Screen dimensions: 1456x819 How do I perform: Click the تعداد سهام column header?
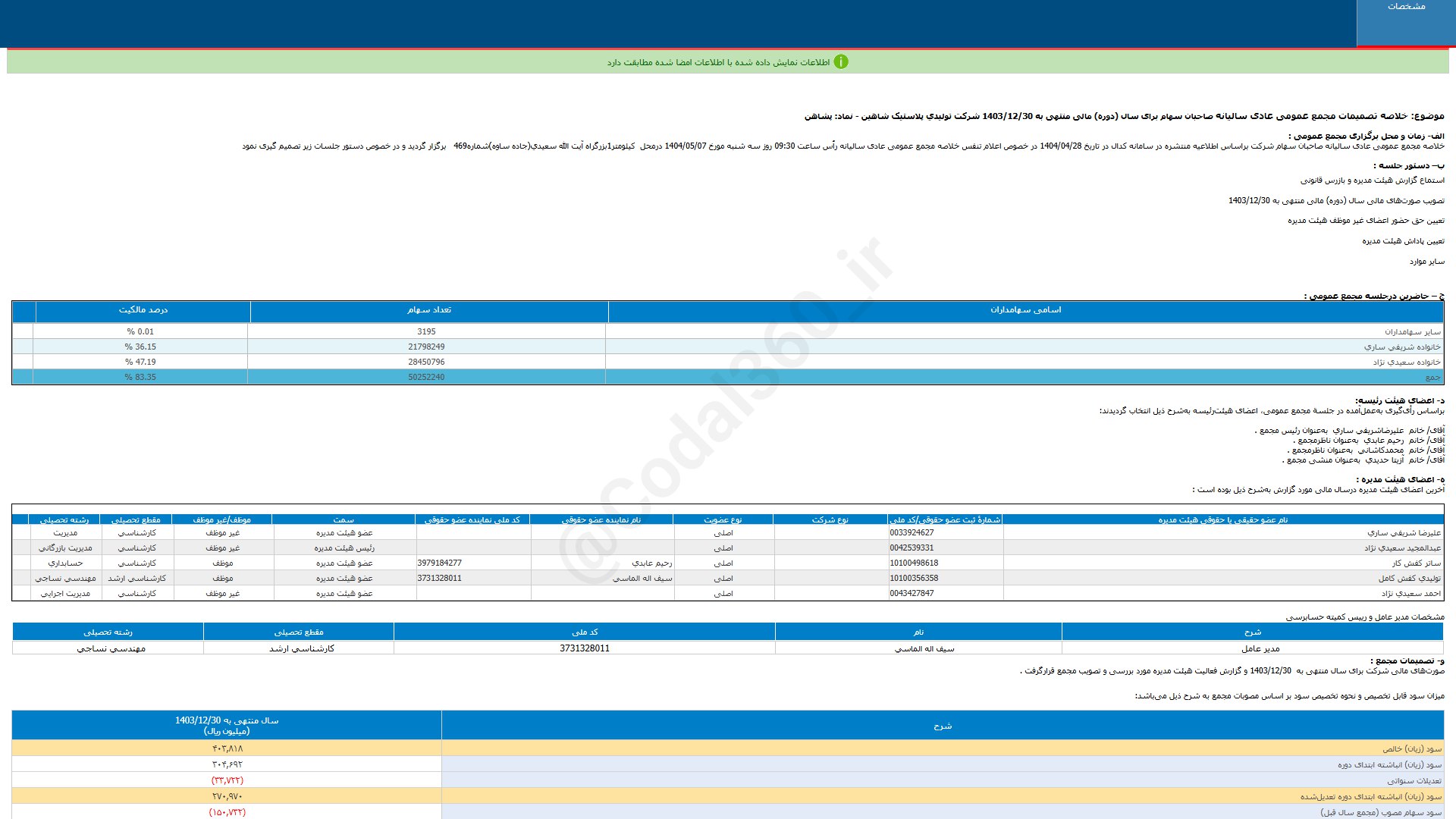pos(429,310)
